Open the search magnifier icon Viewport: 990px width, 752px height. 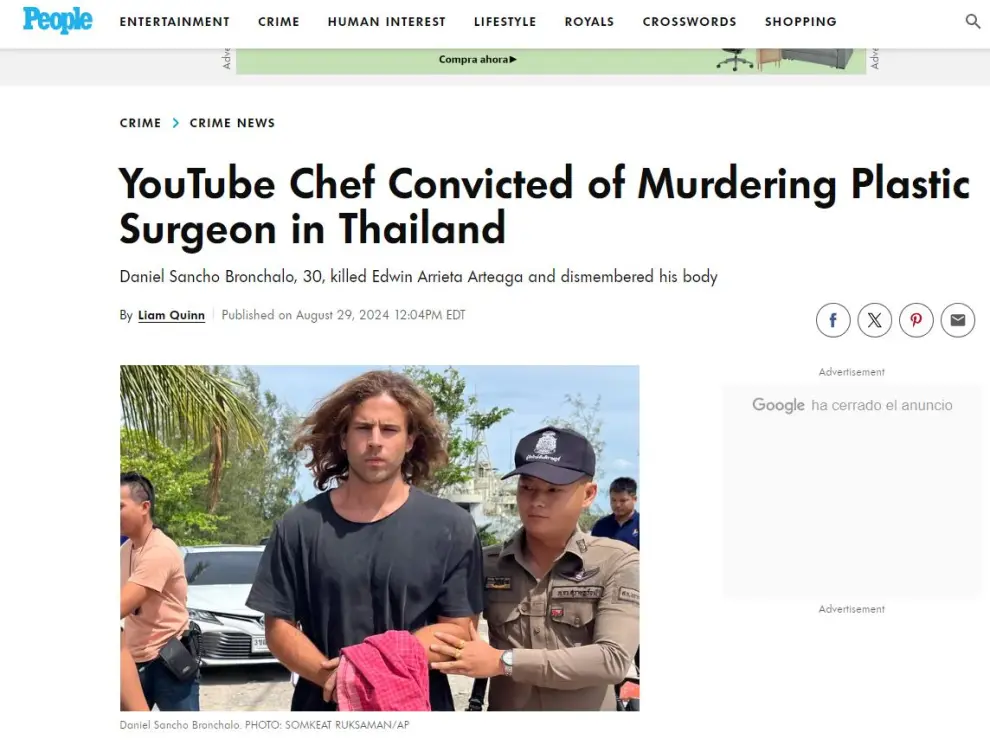coord(972,21)
